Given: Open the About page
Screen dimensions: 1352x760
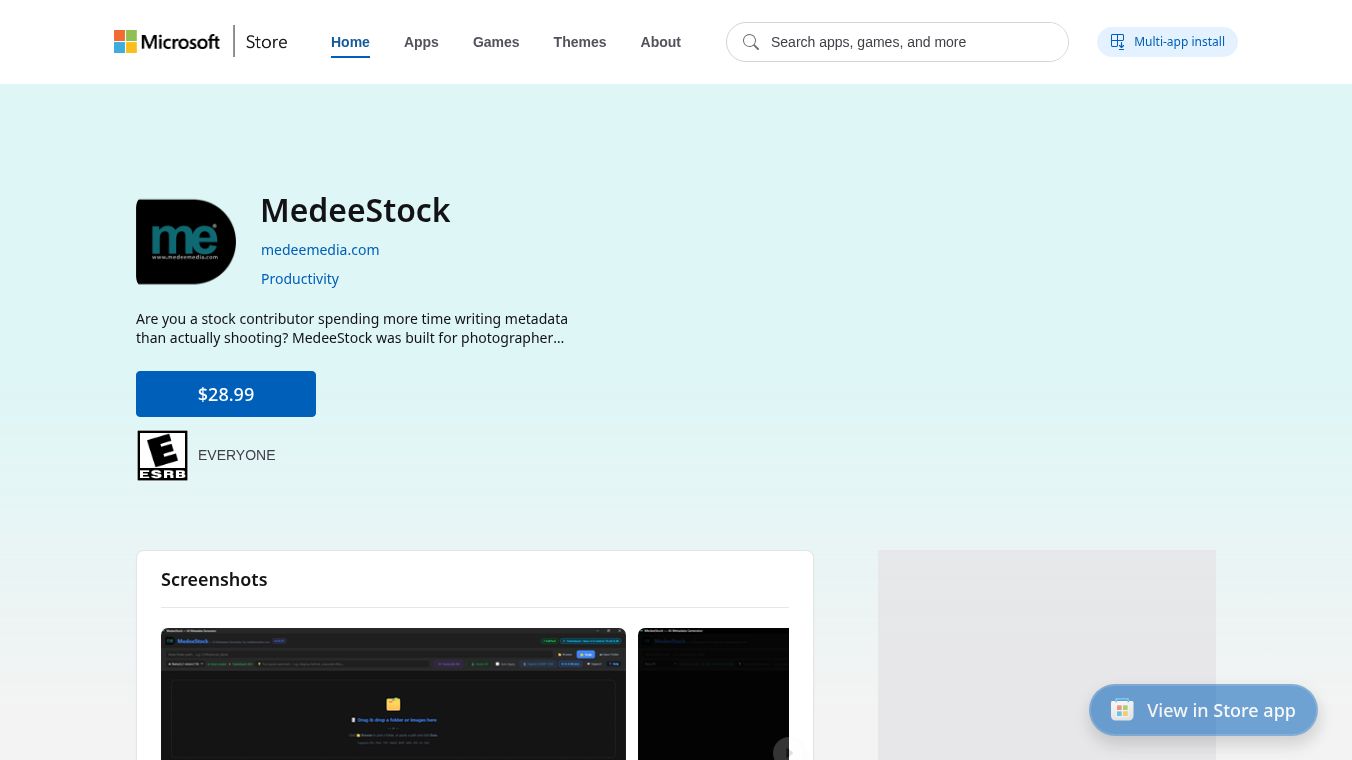Looking at the screenshot, I should (661, 42).
